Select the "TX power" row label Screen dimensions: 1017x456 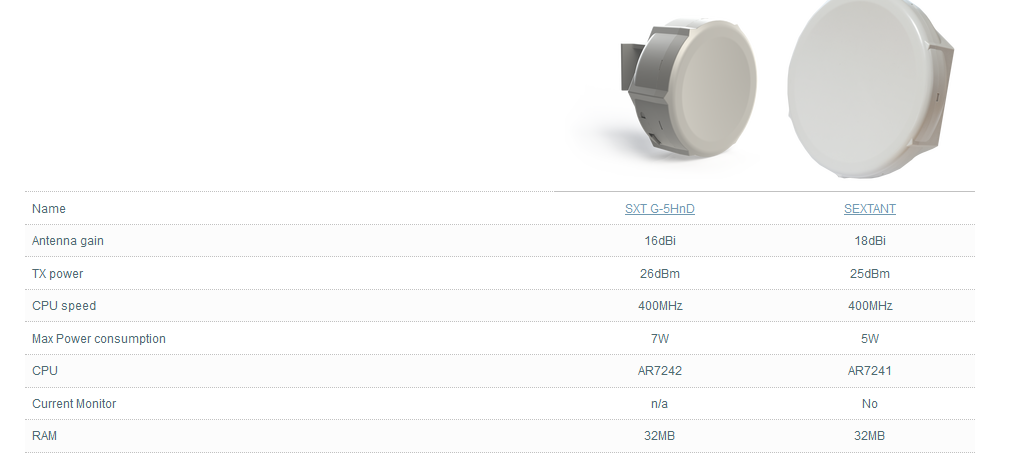point(58,274)
